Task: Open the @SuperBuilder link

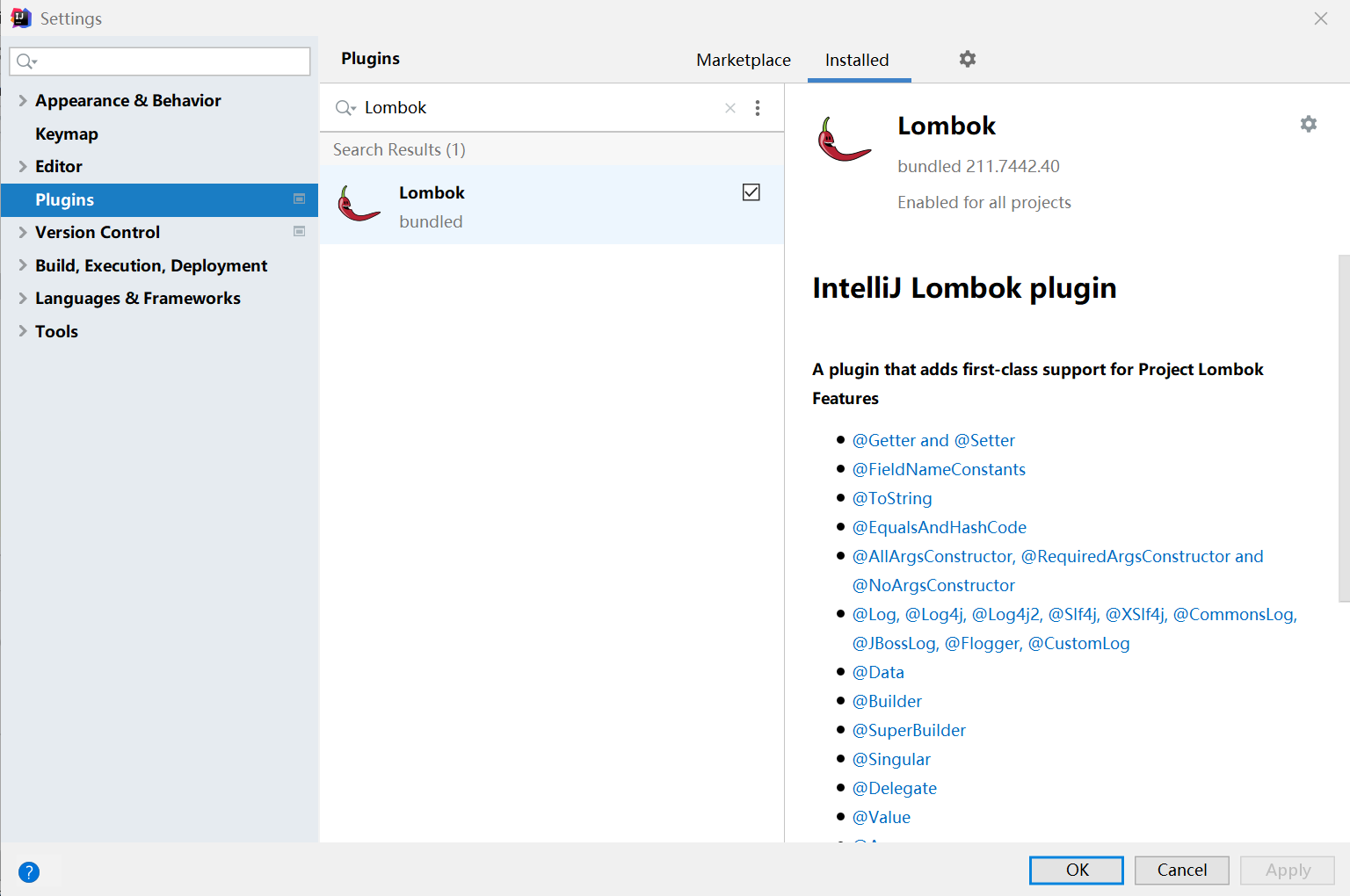Action: click(909, 730)
